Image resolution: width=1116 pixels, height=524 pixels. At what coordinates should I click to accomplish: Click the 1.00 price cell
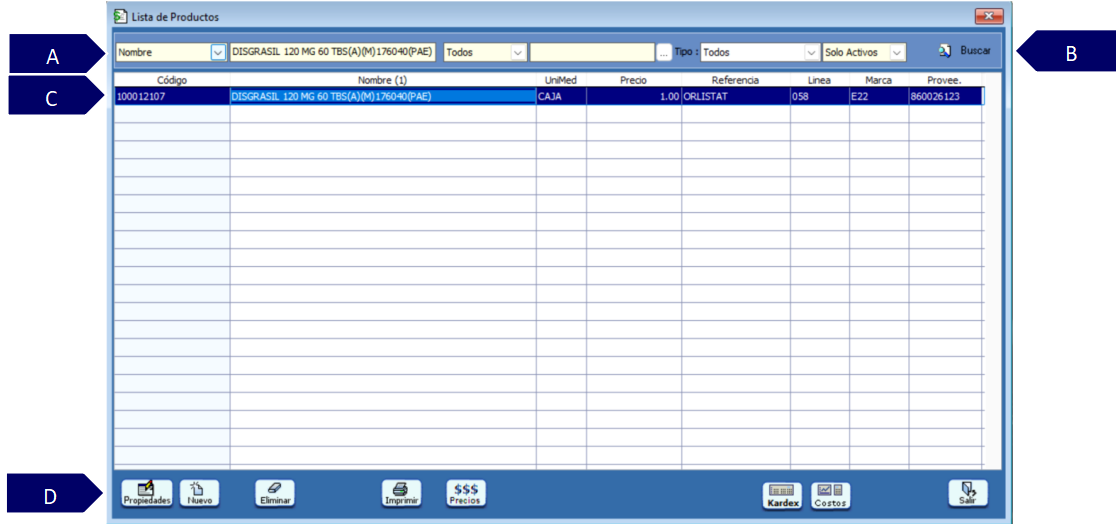[634, 97]
